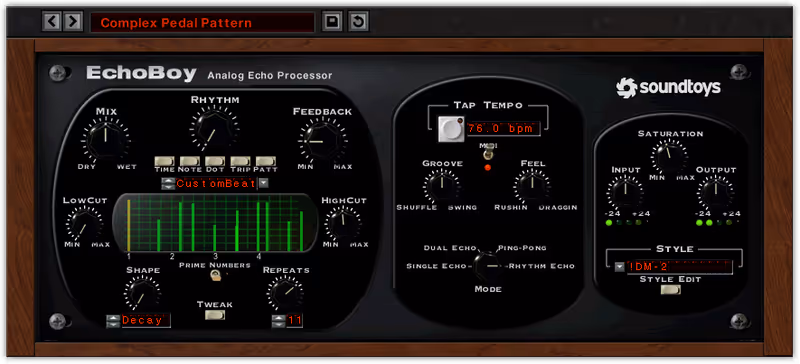Click the Groove knob

click(x=442, y=186)
